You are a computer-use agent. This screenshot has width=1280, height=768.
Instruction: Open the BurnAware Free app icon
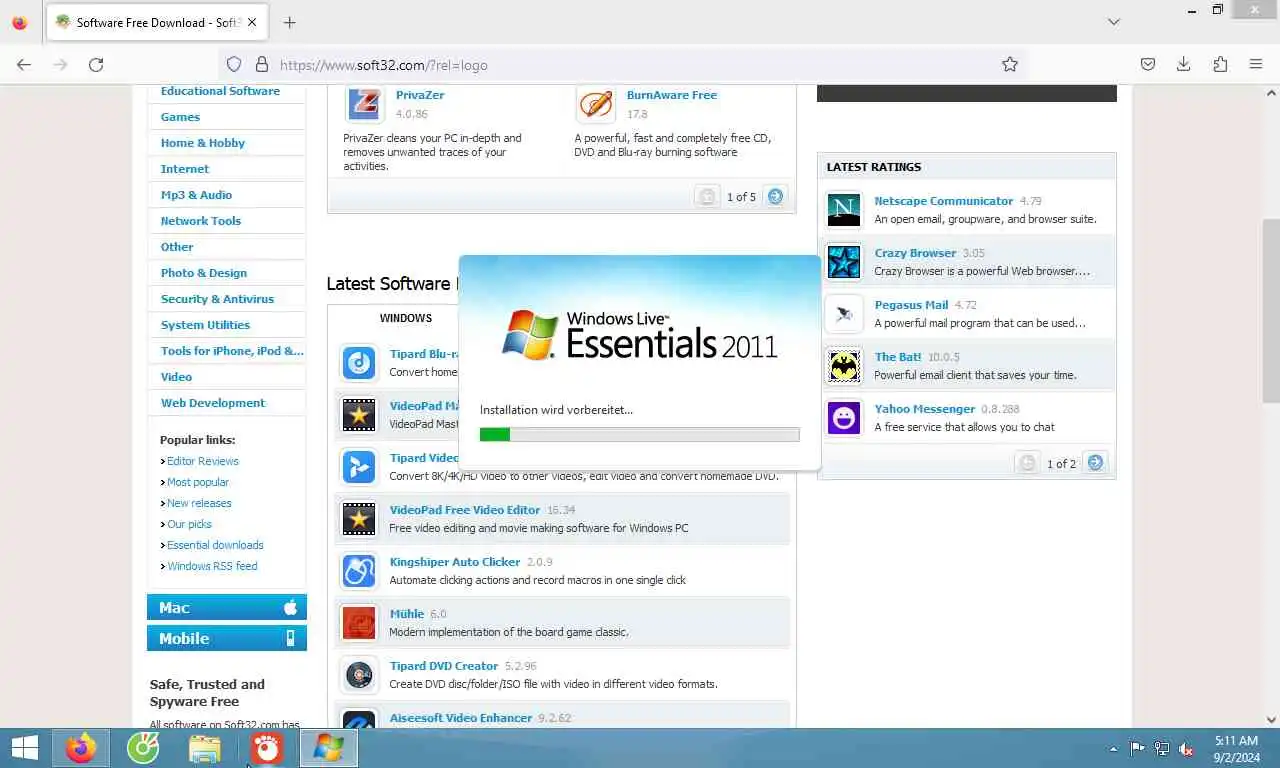(x=596, y=104)
